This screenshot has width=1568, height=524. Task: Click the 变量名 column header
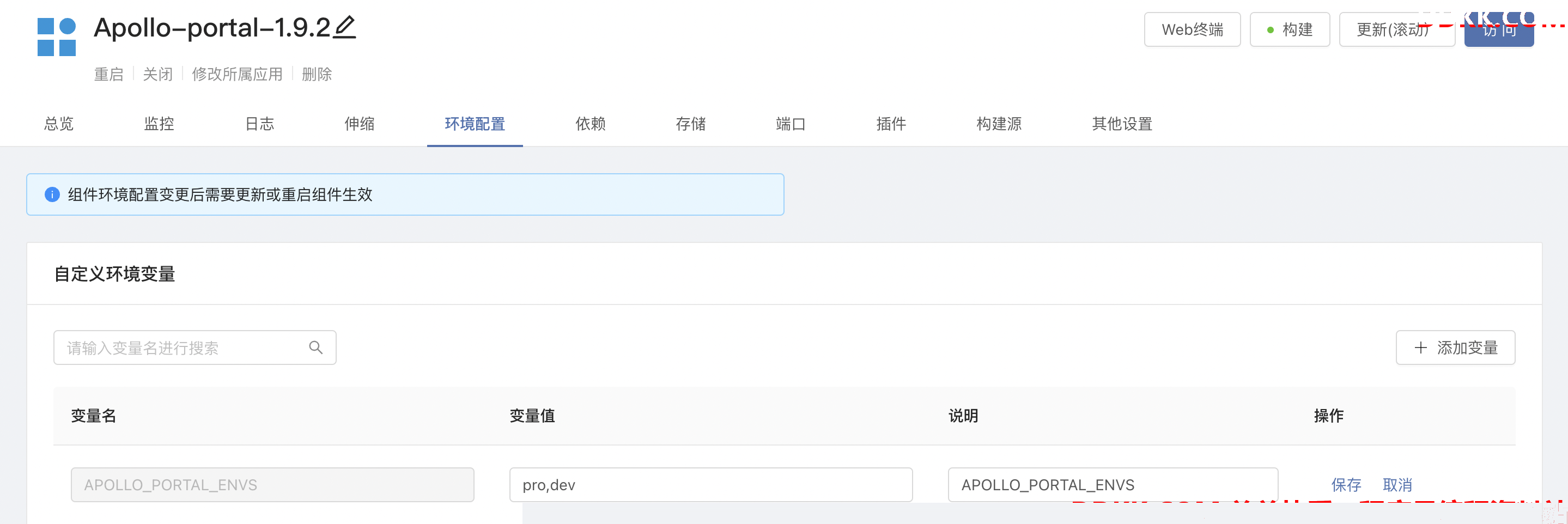click(x=94, y=416)
